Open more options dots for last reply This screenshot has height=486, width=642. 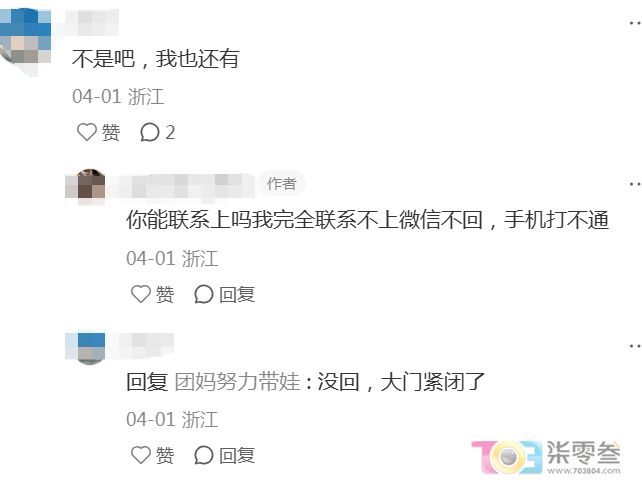pyautogui.click(x=635, y=346)
